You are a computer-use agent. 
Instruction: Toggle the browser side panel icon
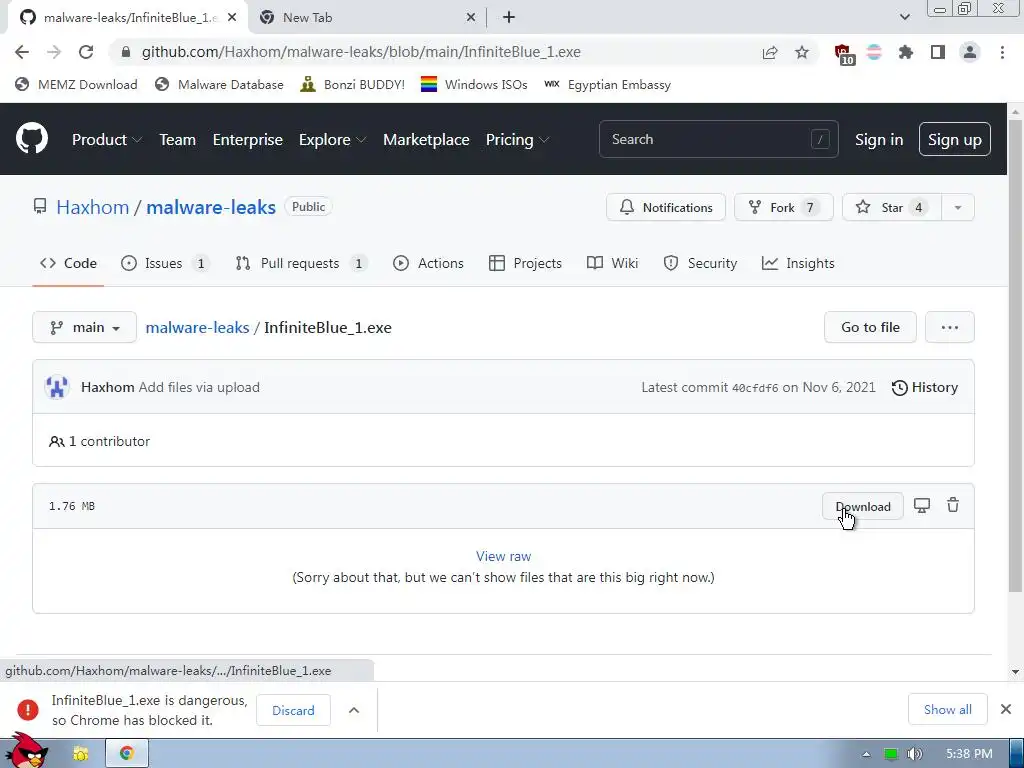coord(938,52)
